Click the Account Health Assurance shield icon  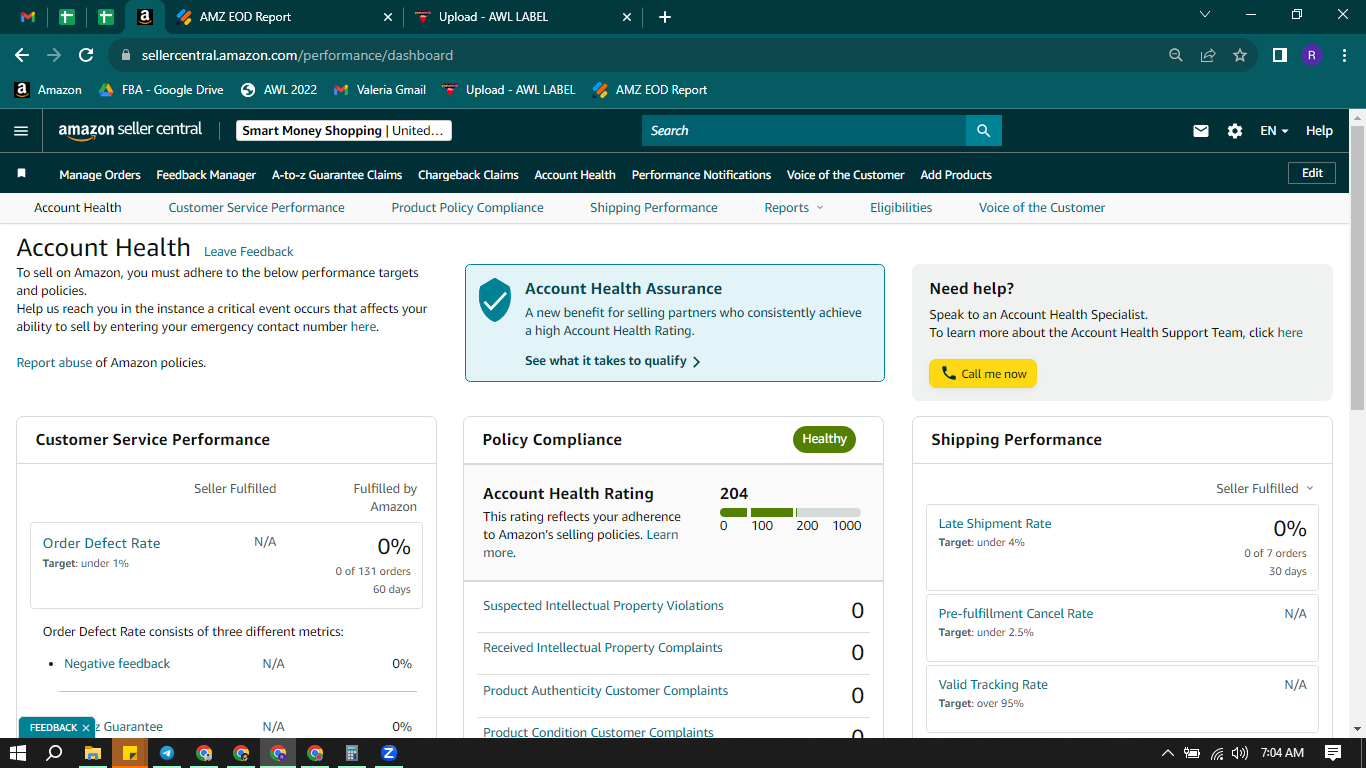click(495, 300)
